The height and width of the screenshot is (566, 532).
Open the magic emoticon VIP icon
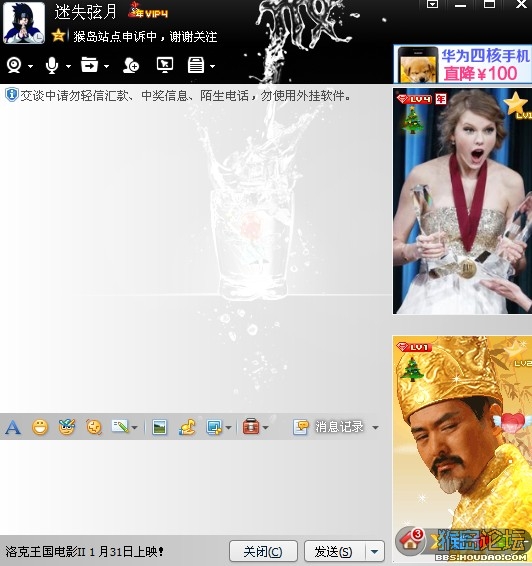point(67,427)
